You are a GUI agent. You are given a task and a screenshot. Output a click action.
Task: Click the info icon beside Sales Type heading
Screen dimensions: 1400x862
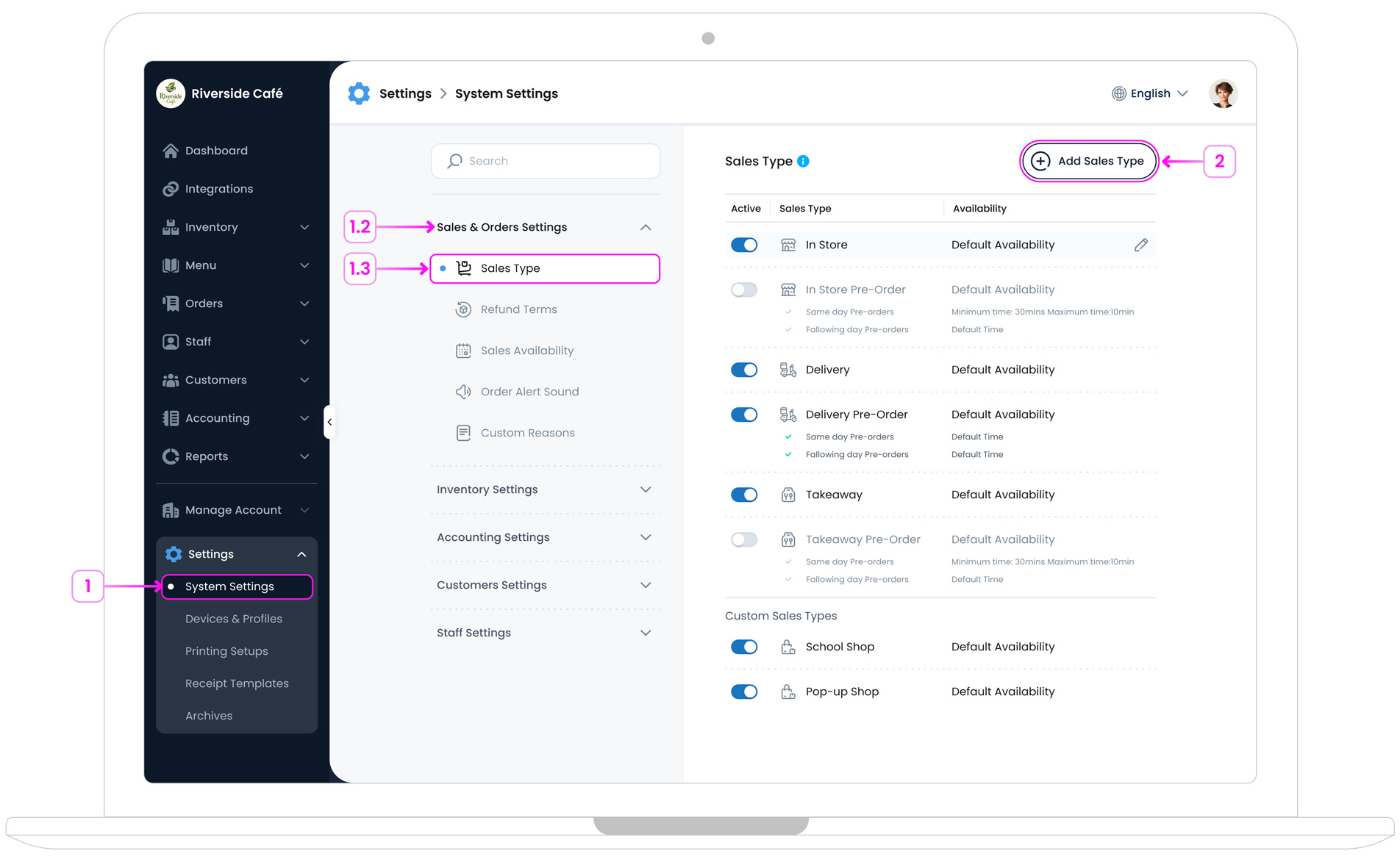coord(803,161)
